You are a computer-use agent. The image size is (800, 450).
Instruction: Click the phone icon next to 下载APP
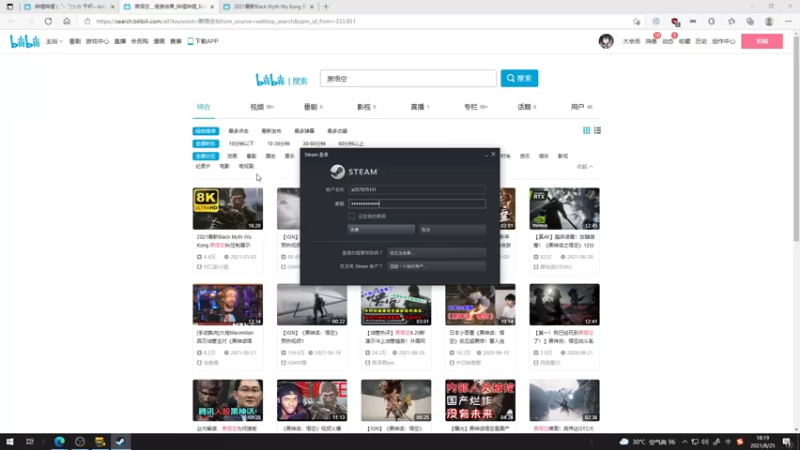[x=190, y=41]
